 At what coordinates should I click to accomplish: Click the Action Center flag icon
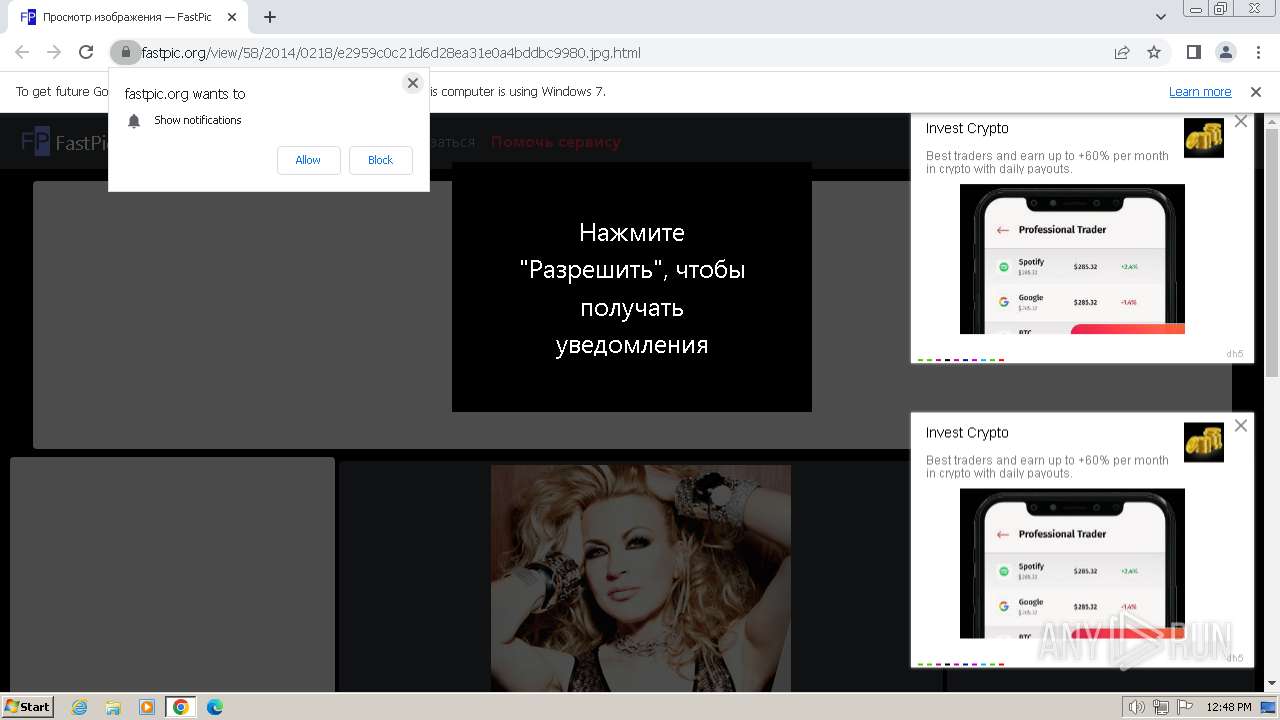point(1185,707)
